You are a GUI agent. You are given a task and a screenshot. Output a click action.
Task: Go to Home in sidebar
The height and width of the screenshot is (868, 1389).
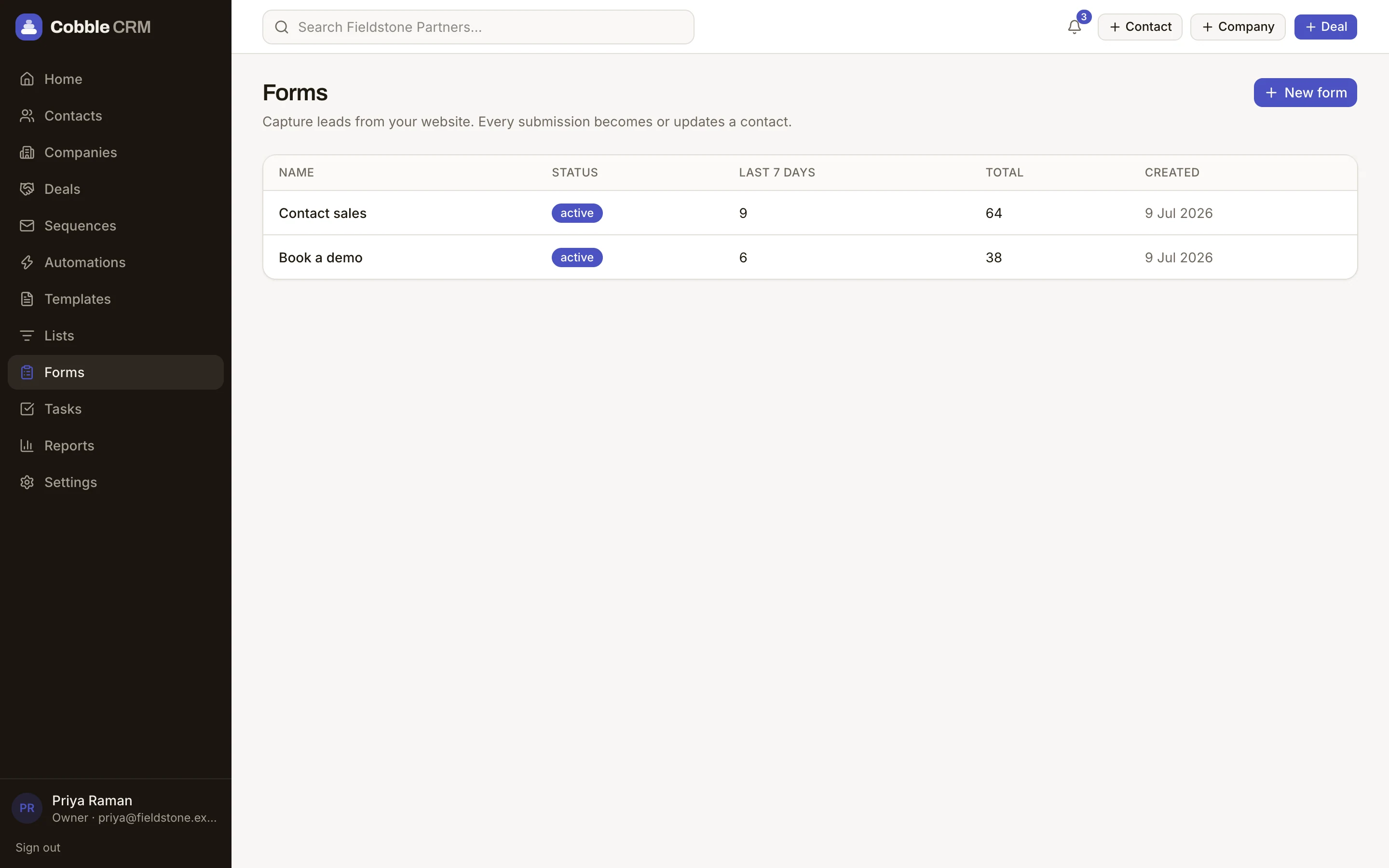(115, 79)
